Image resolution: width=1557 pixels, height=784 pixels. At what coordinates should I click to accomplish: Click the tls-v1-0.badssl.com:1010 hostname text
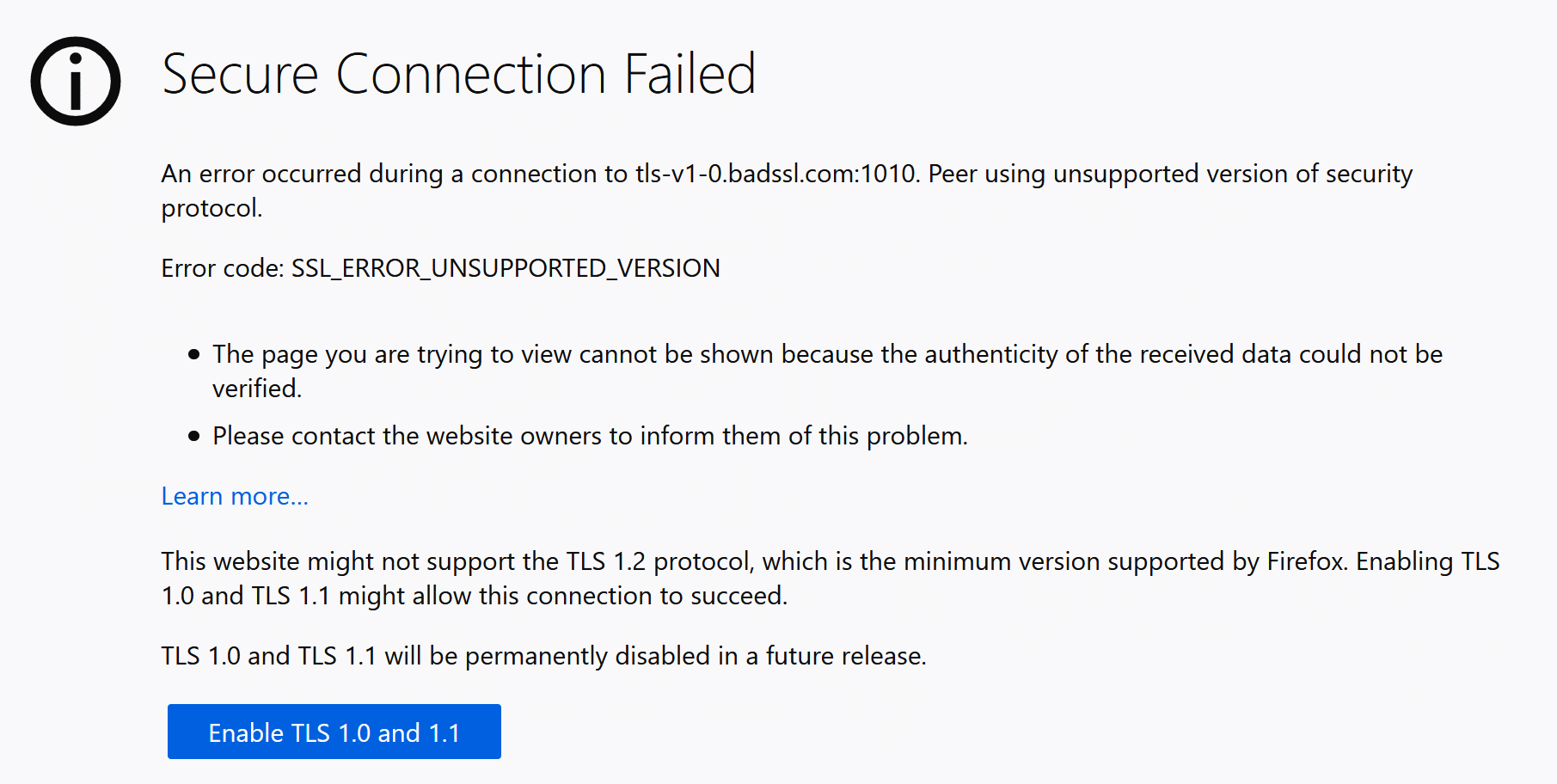776,174
